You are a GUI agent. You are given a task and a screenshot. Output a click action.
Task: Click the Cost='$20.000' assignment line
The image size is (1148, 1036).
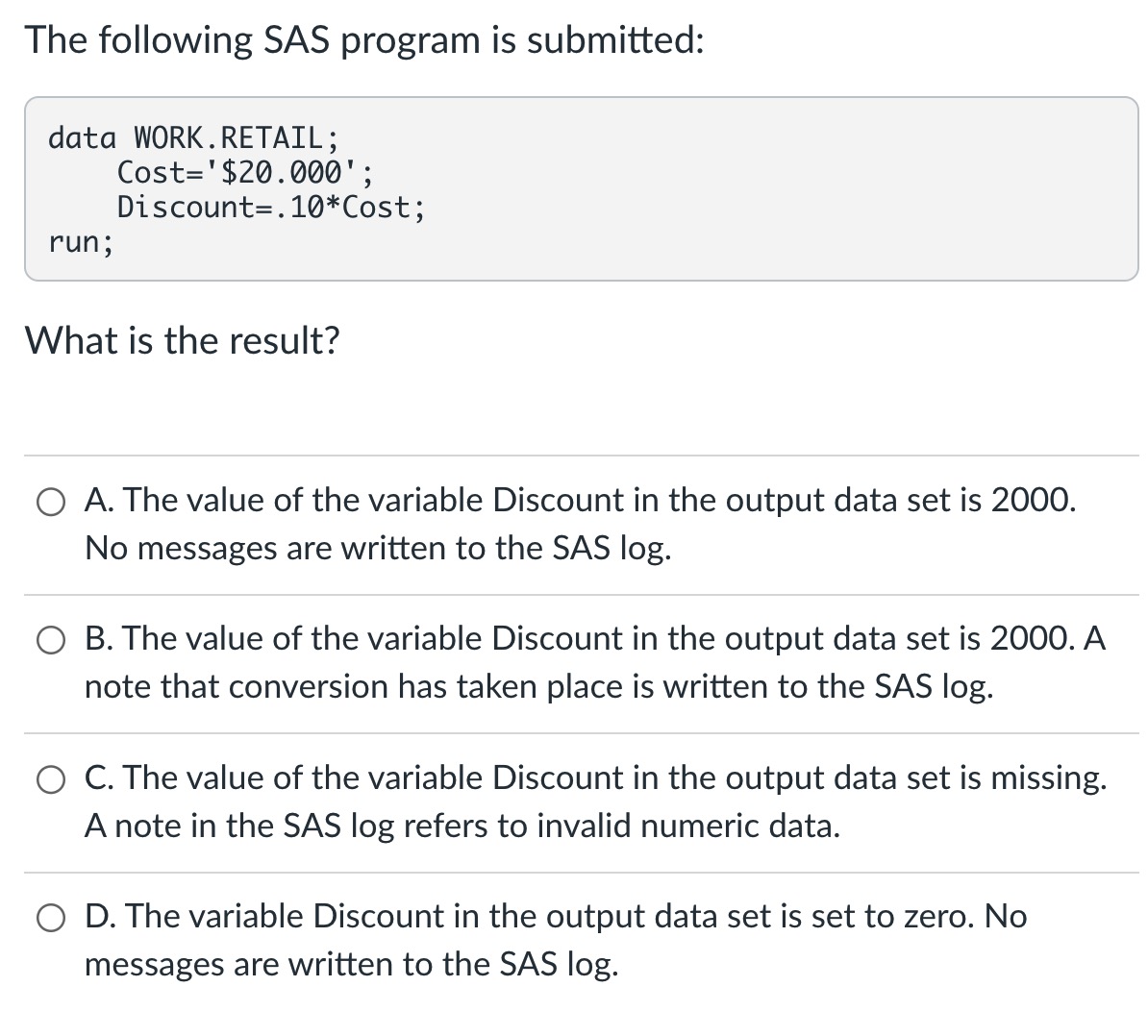point(245,173)
